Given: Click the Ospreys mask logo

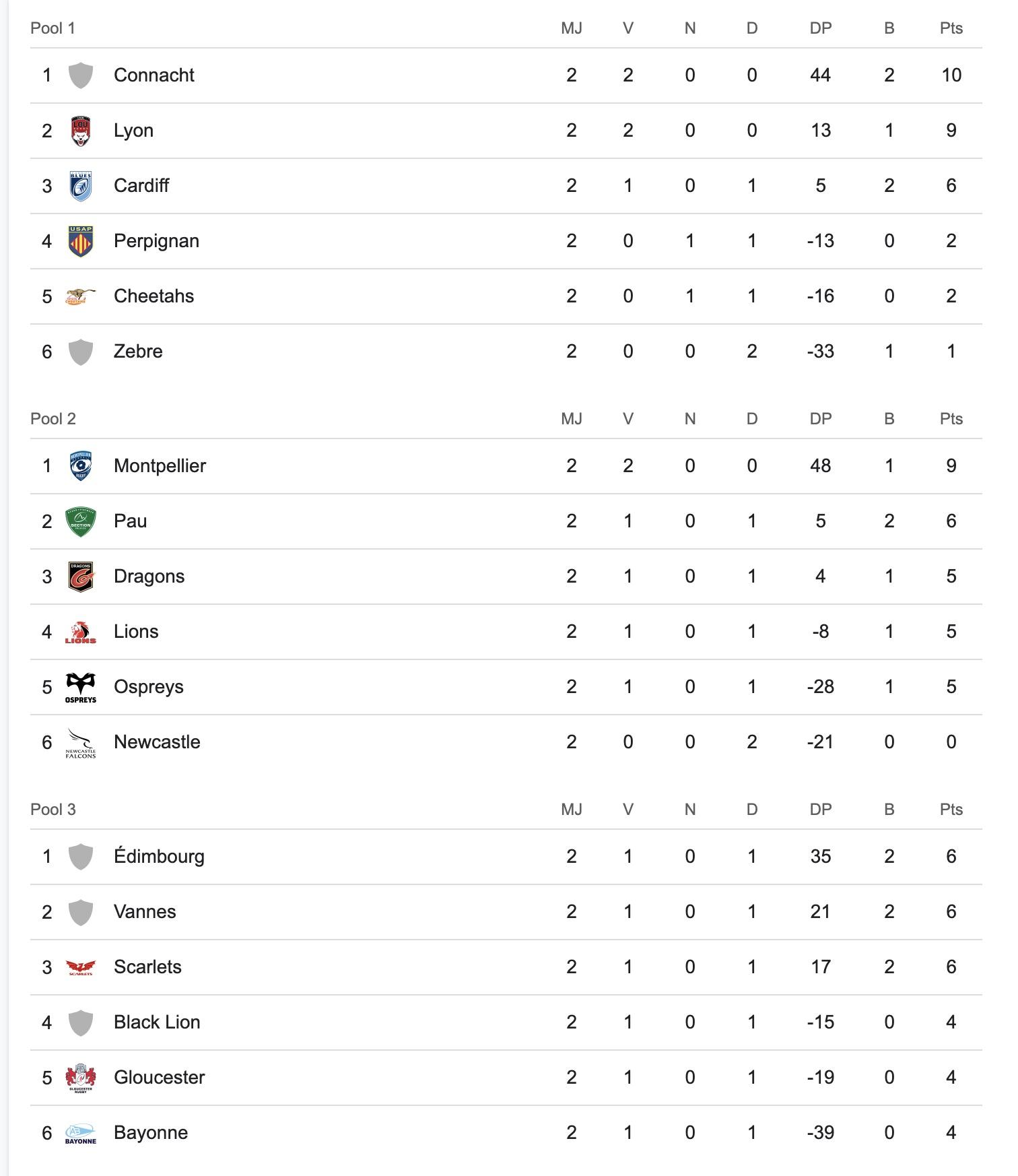Looking at the screenshot, I should (81, 687).
